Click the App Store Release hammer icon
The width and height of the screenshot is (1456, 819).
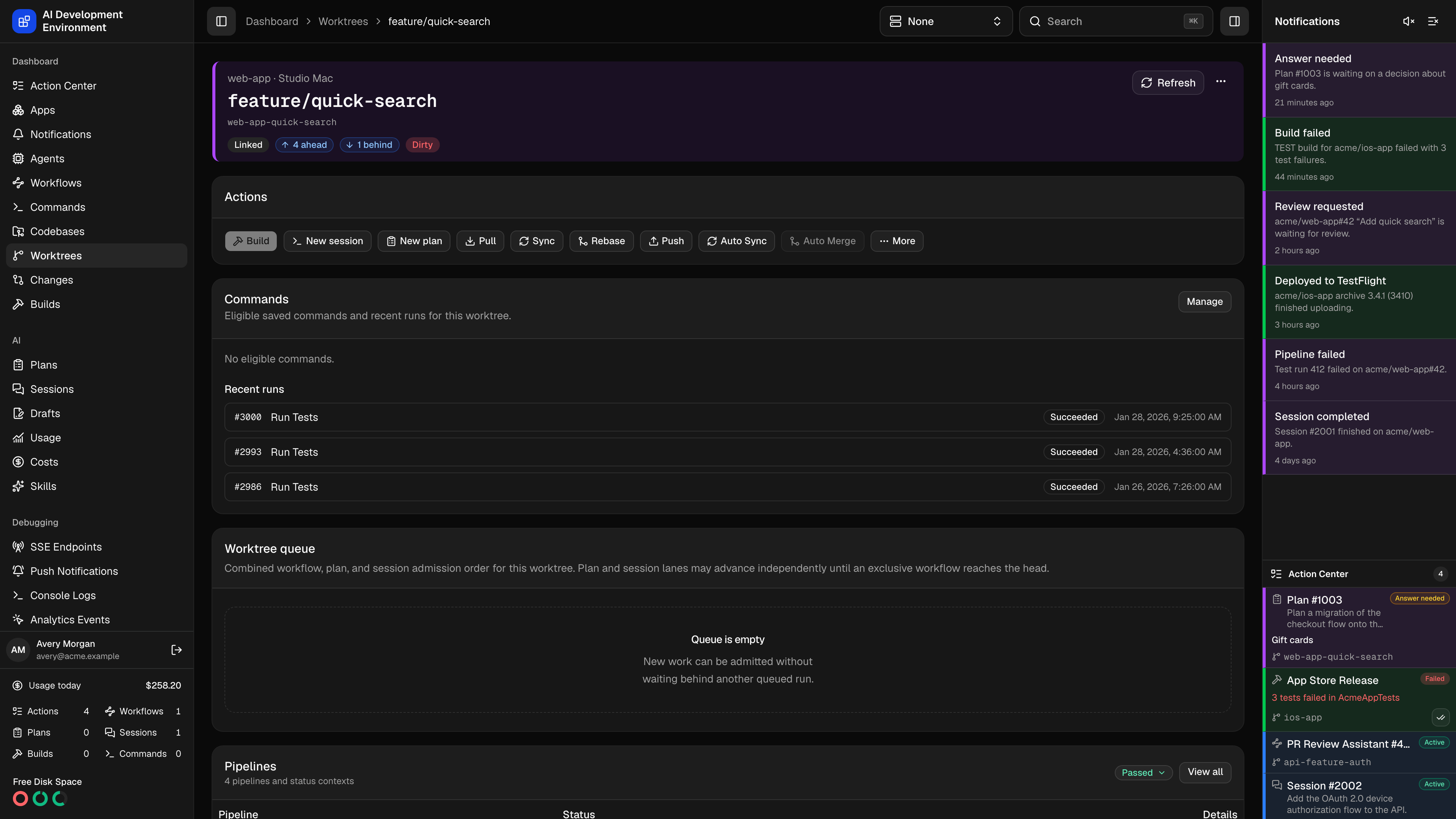1277,679
